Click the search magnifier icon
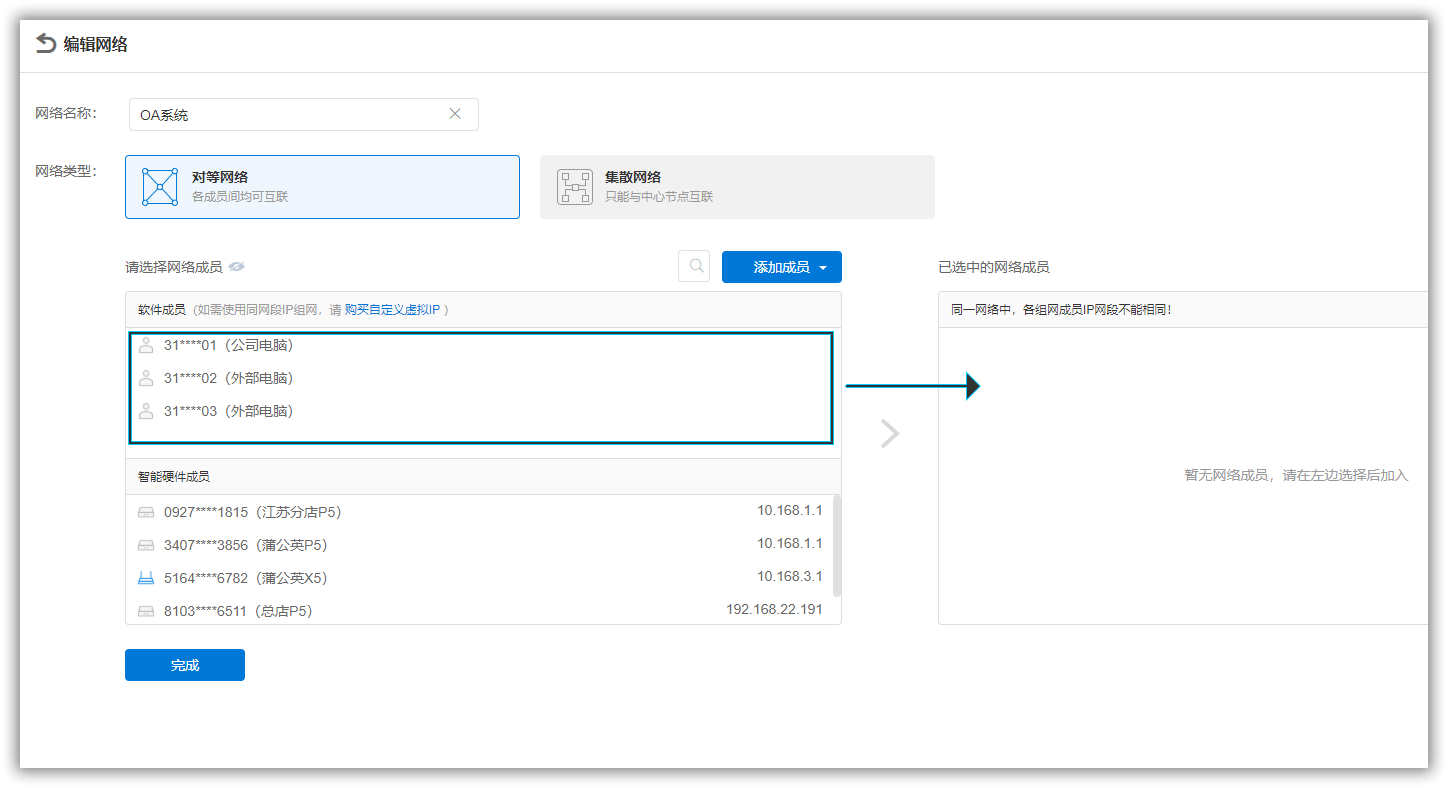The height and width of the screenshot is (788, 1448). click(x=694, y=267)
